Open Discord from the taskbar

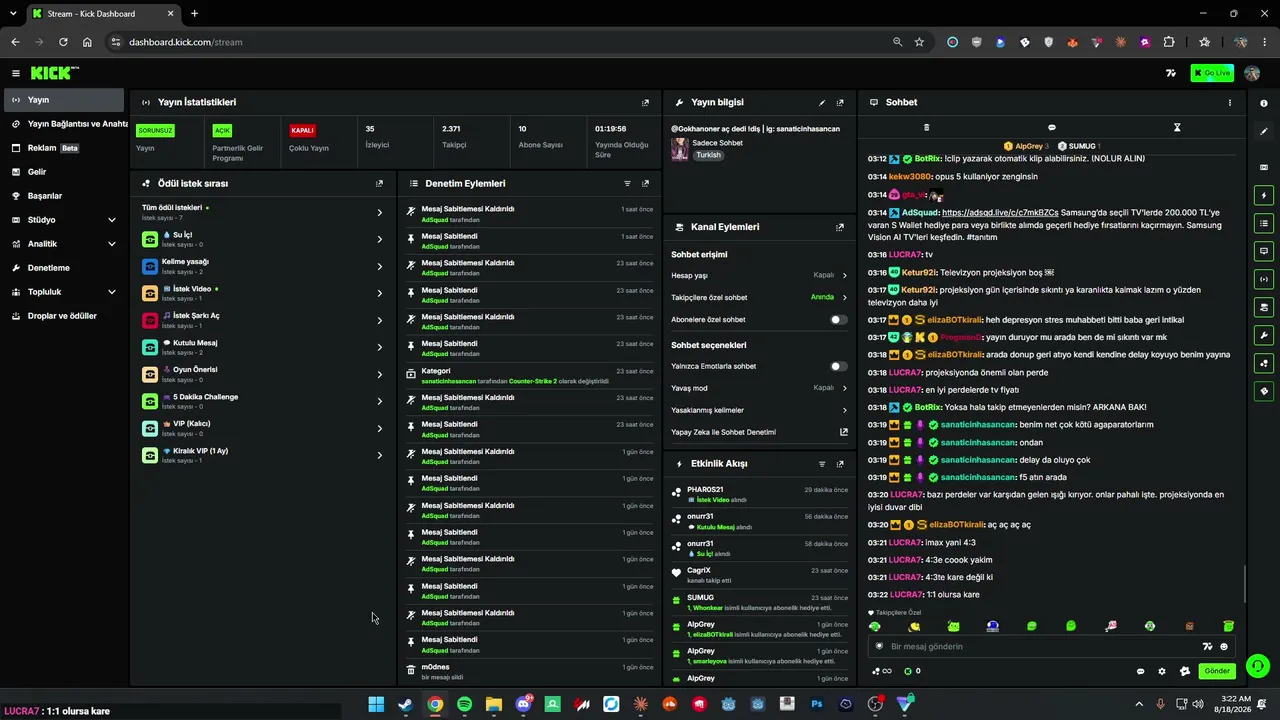523,704
